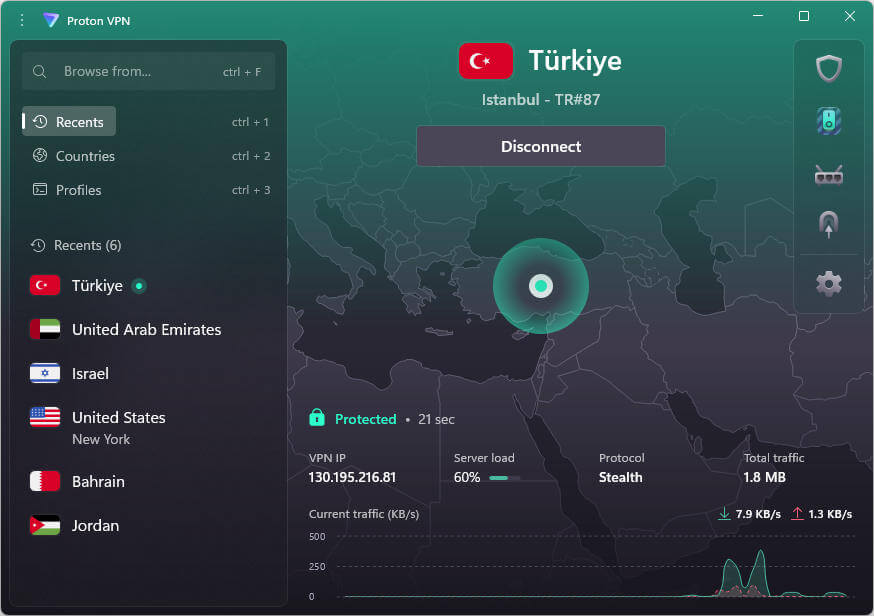This screenshot has height=616, width=874.
Task: Click the United States flag icon
Action: coord(45,417)
